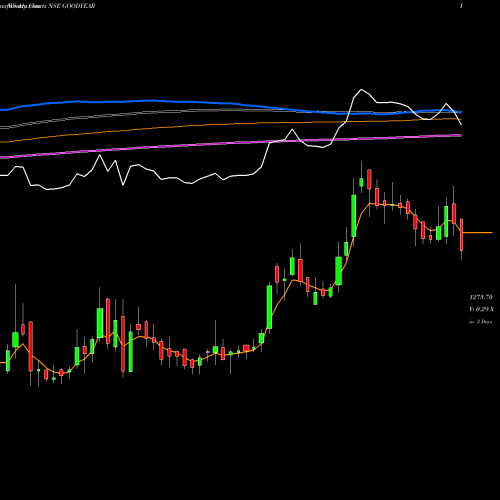
Task: Click the V: 0.29 X volume label
Action: coord(481,309)
